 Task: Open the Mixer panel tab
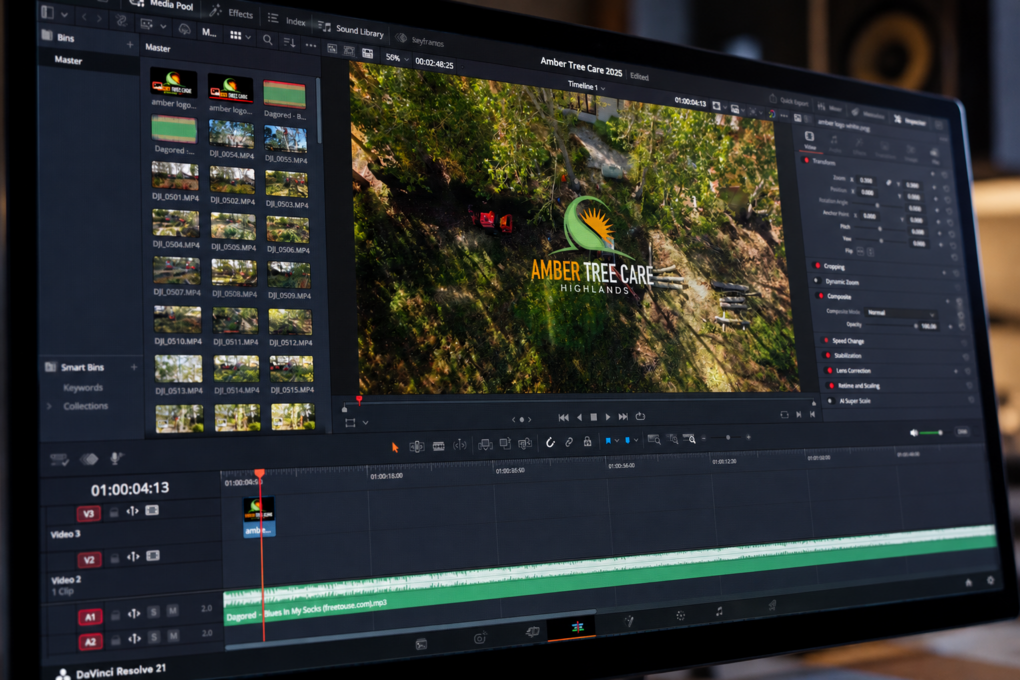pos(829,107)
